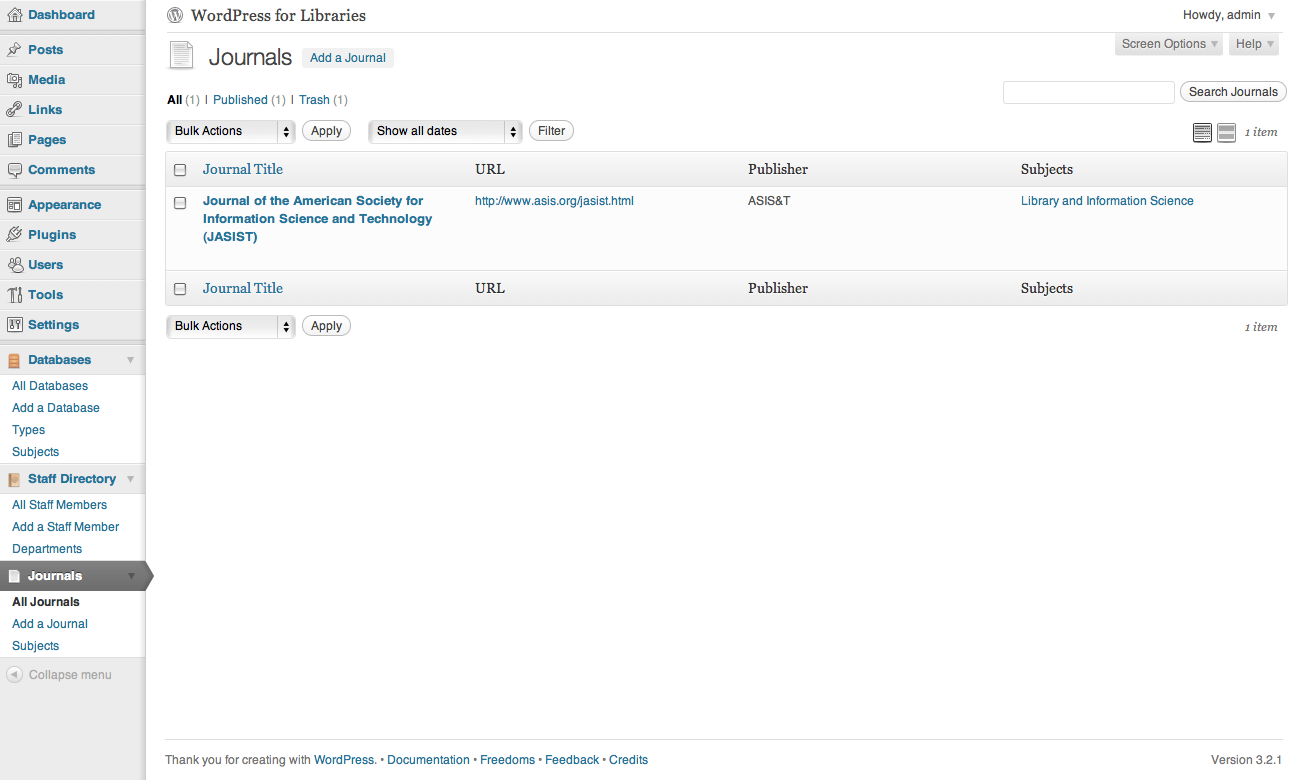
Task: Open the Show all dates dropdown
Action: point(446,131)
